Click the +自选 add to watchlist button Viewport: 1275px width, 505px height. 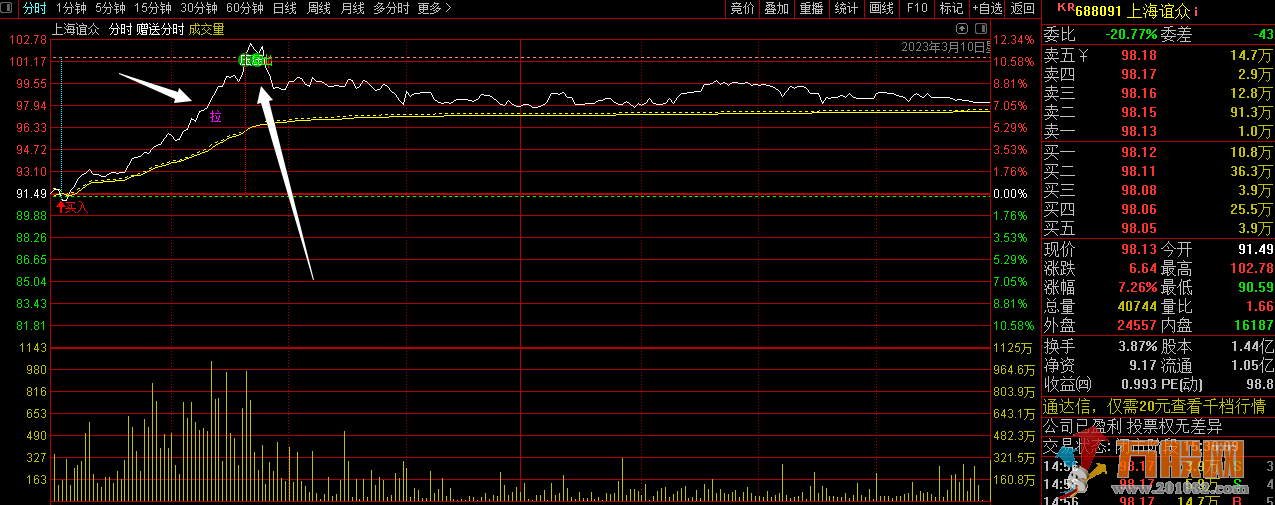click(x=986, y=8)
